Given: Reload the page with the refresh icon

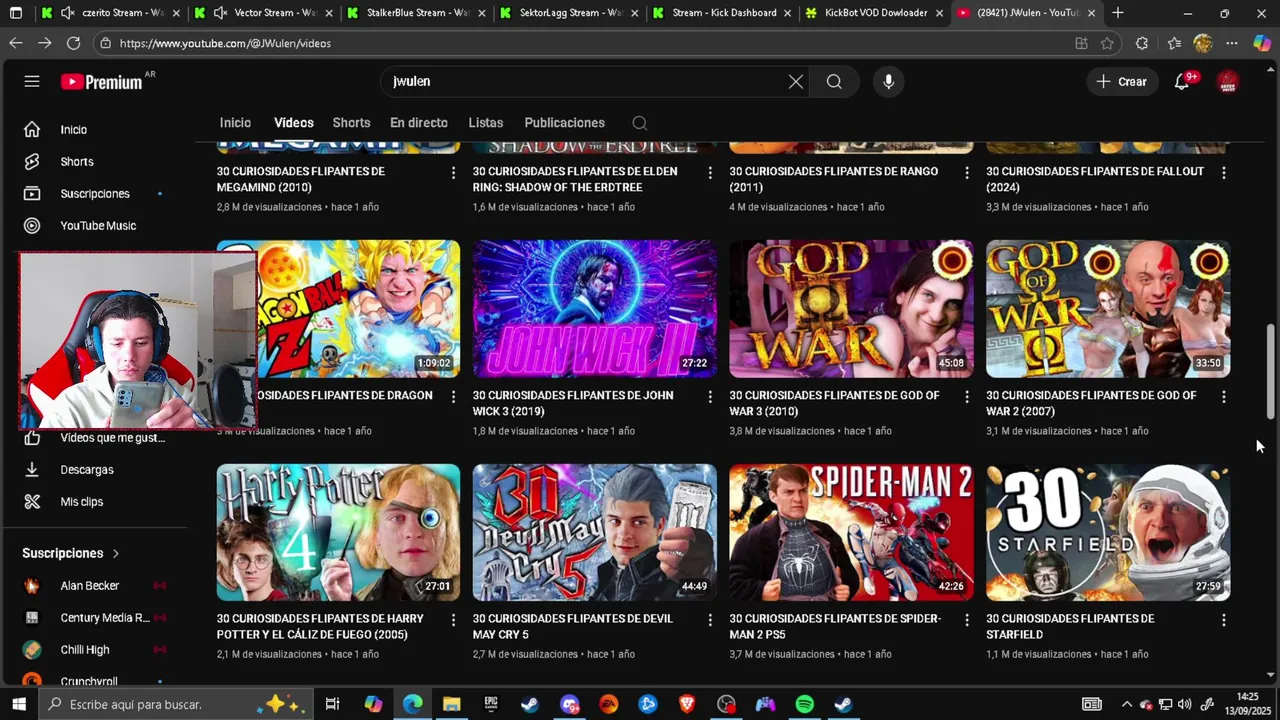Looking at the screenshot, I should (73, 43).
